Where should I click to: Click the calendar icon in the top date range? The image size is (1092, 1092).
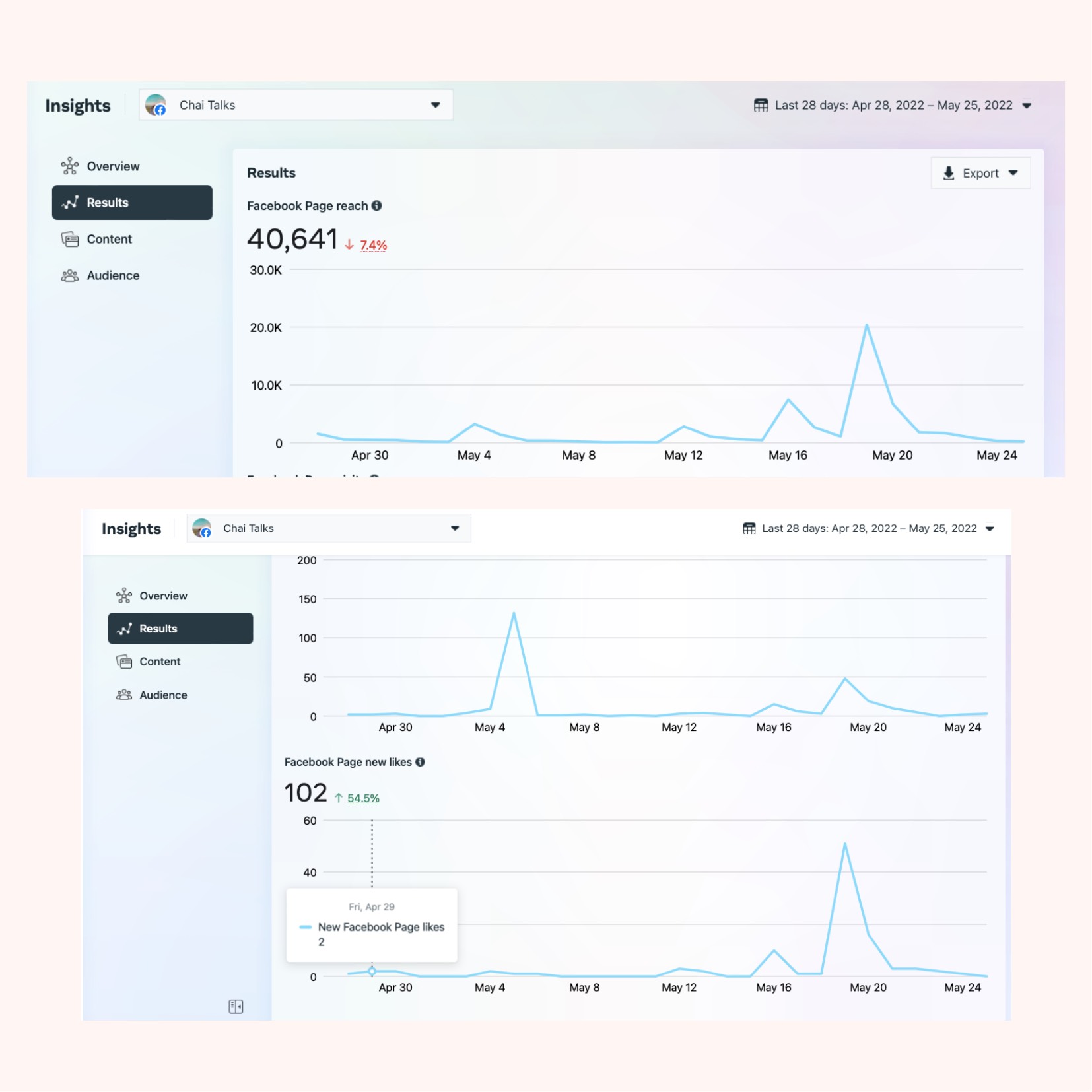[x=761, y=105]
